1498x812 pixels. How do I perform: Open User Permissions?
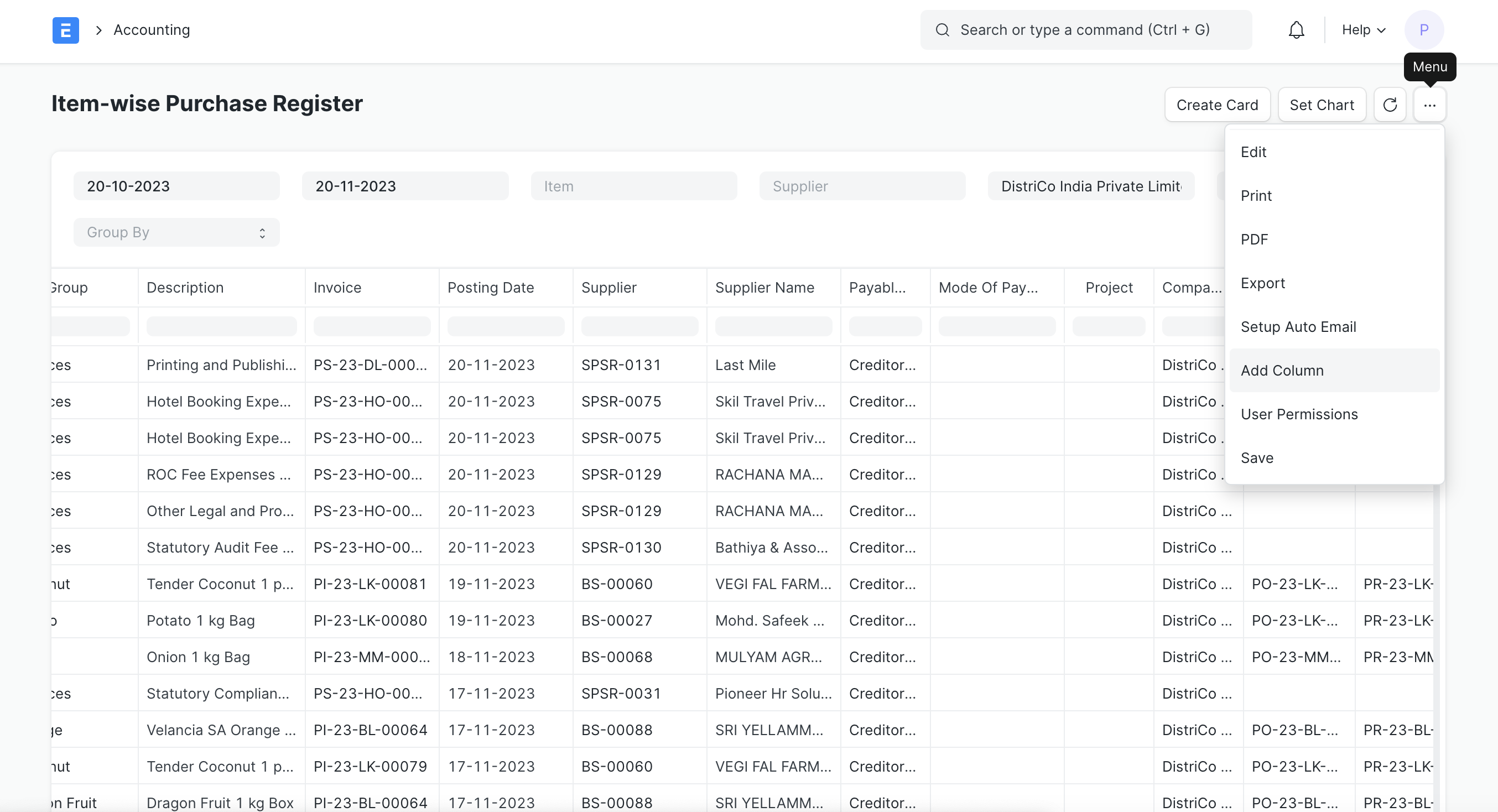point(1300,414)
